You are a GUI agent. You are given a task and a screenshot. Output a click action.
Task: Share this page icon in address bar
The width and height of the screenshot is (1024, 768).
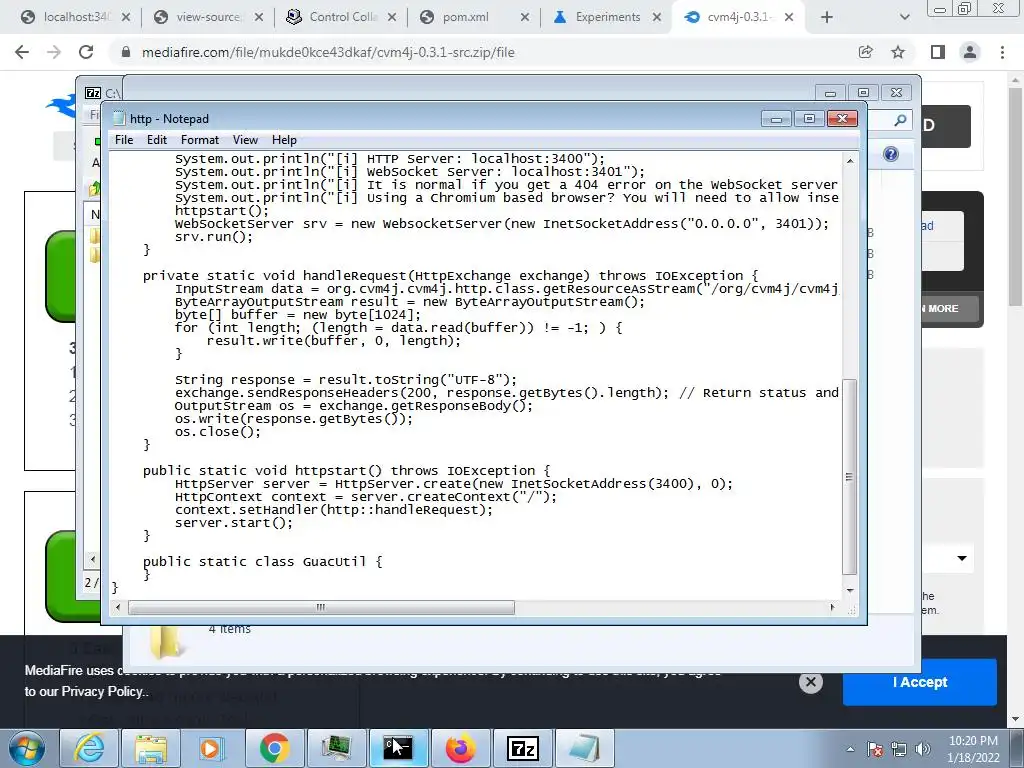click(x=866, y=52)
